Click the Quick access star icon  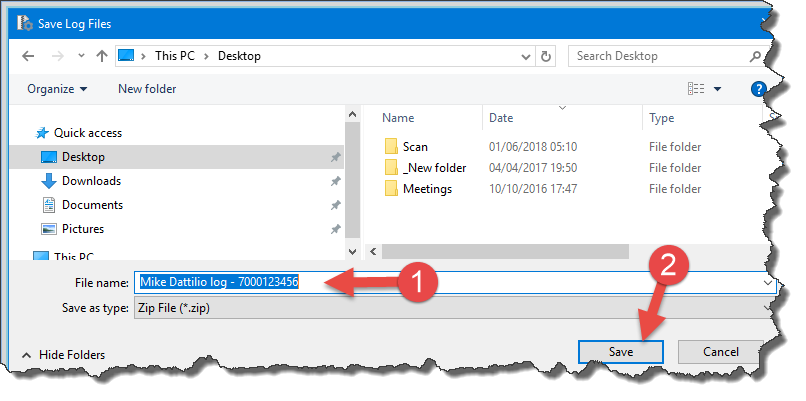coord(42,133)
